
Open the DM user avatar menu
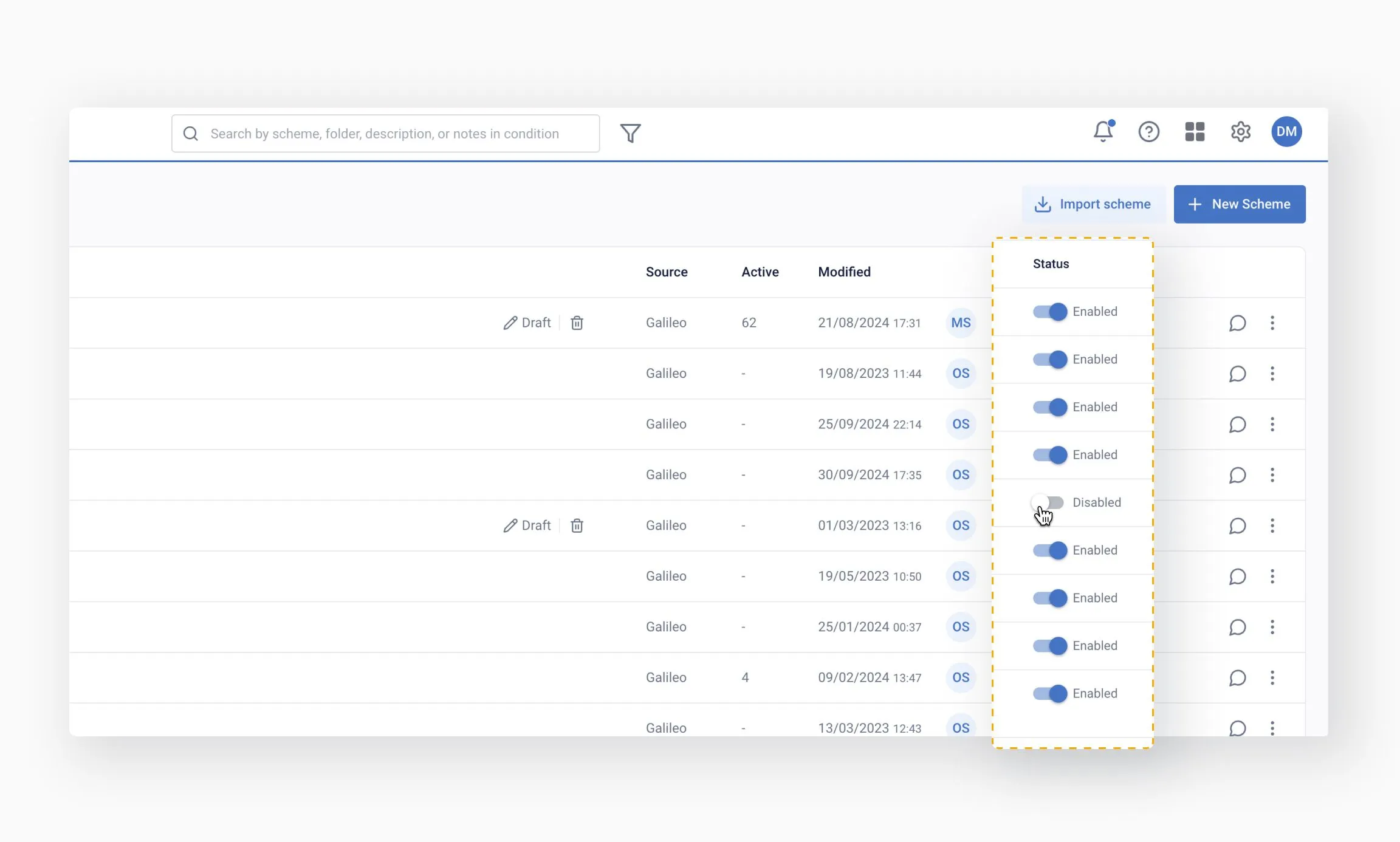tap(1286, 132)
